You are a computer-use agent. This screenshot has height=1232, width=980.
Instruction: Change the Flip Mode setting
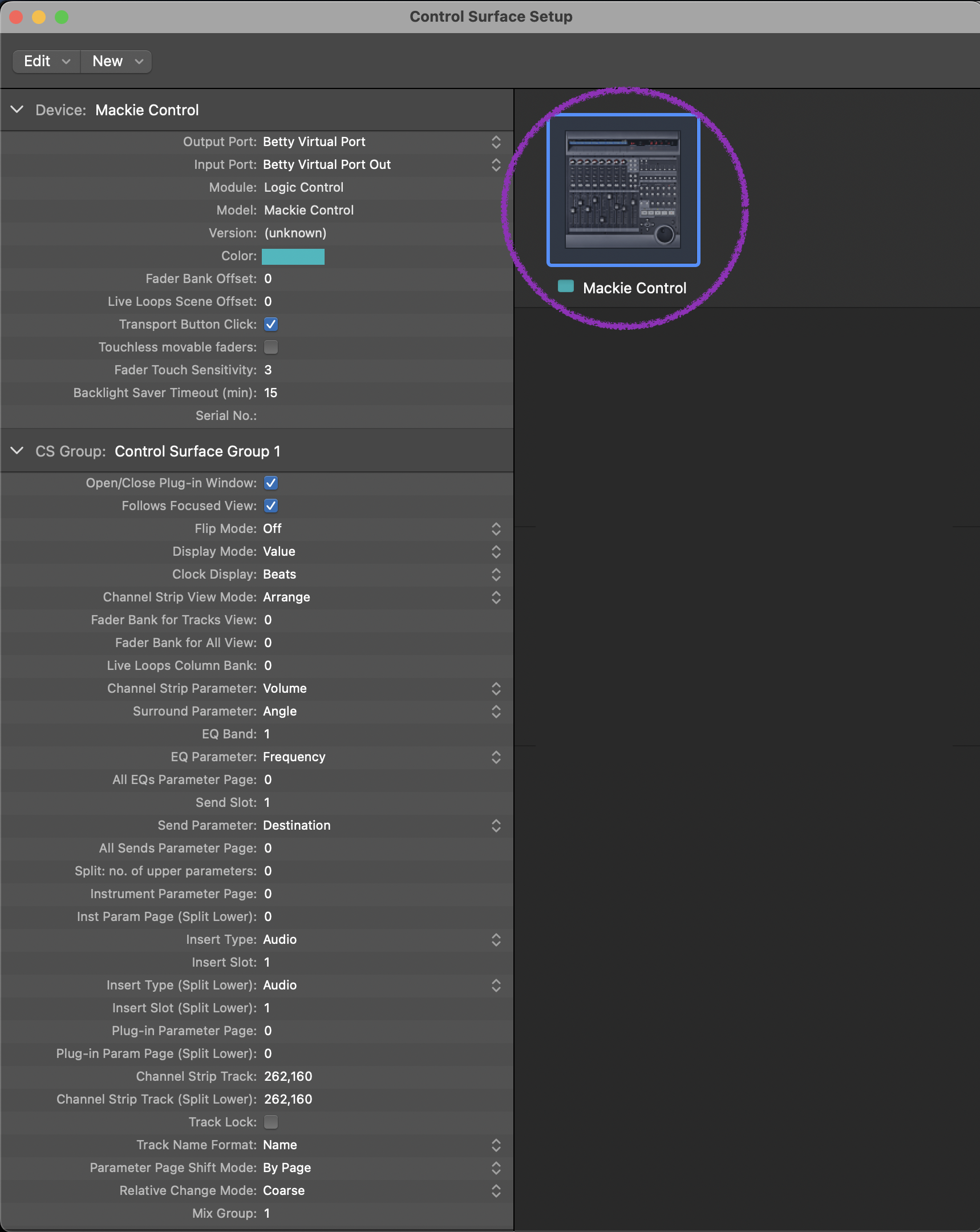(496, 528)
